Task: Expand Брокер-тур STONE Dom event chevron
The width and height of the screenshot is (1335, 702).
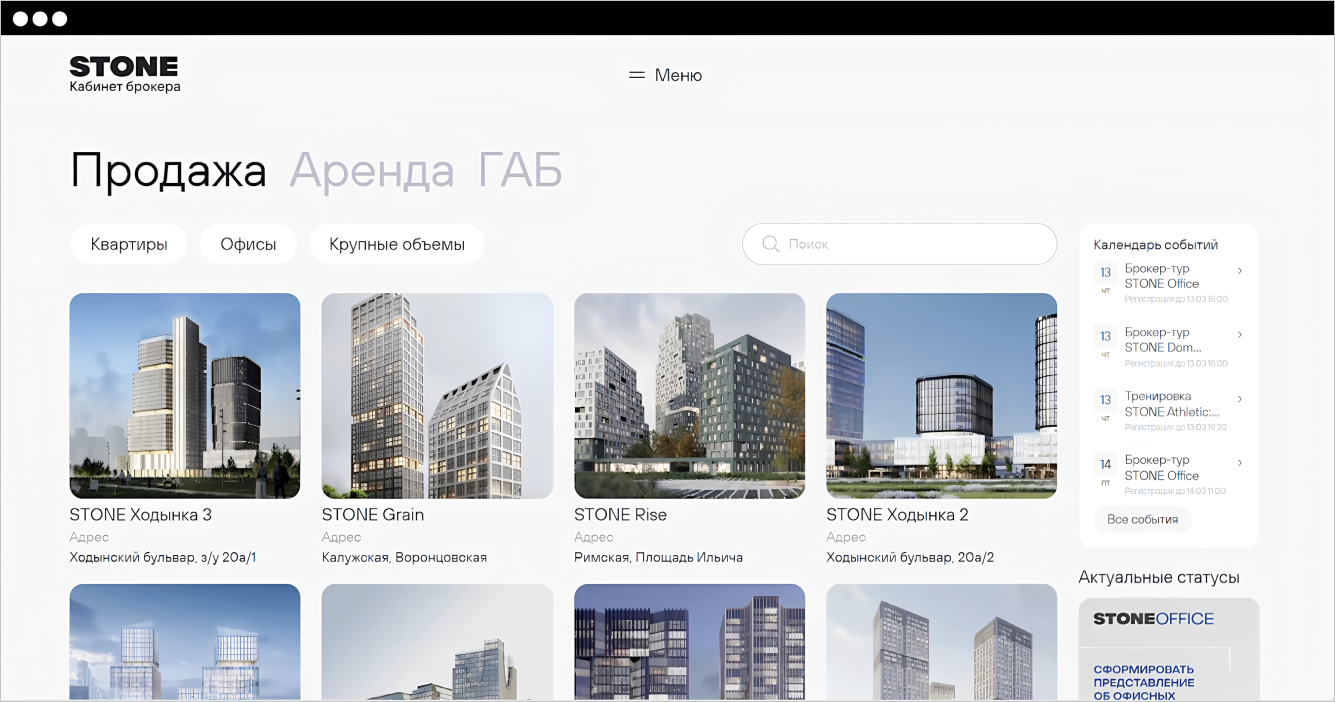Action: (1240, 334)
